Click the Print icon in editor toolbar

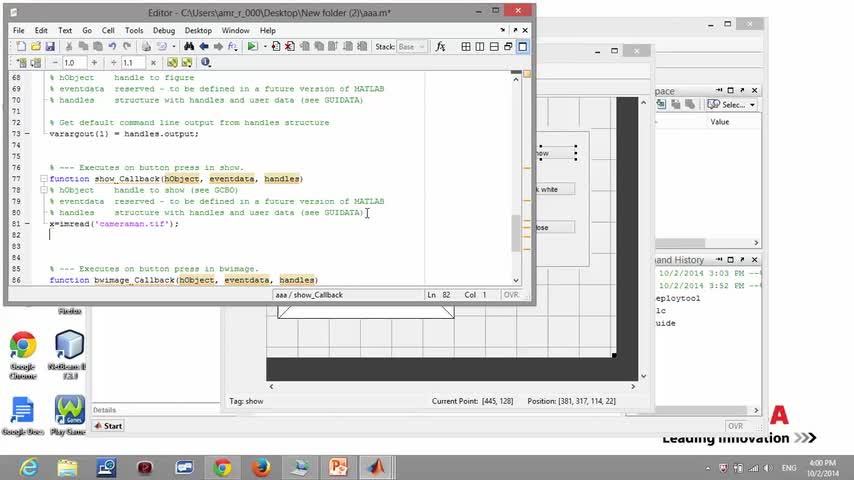(x=146, y=47)
